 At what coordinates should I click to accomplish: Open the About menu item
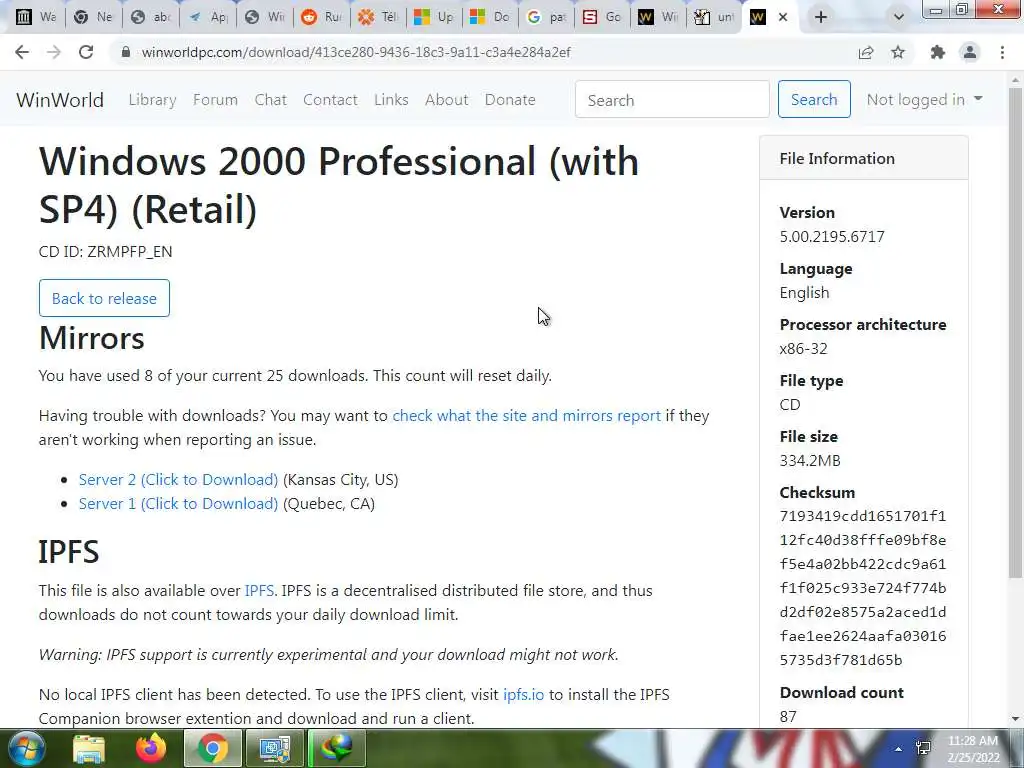[447, 99]
